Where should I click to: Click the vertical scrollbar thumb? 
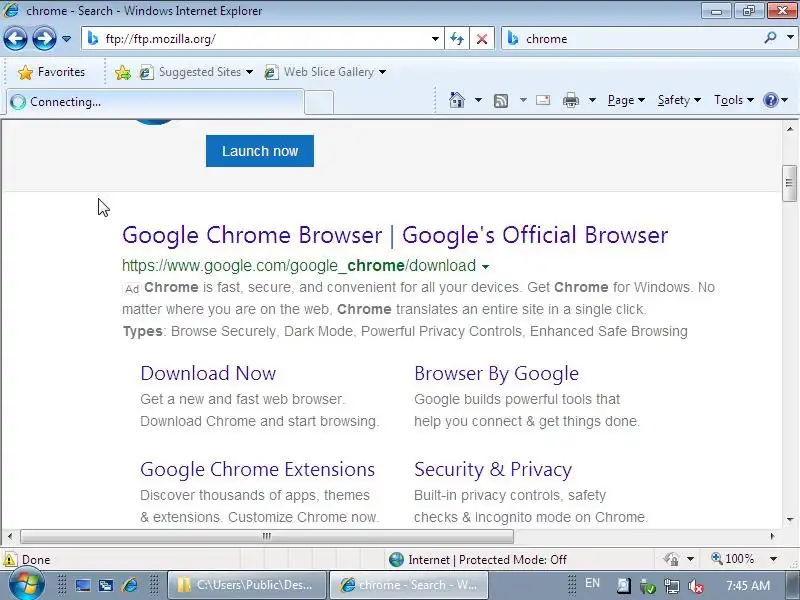(x=789, y=183)
